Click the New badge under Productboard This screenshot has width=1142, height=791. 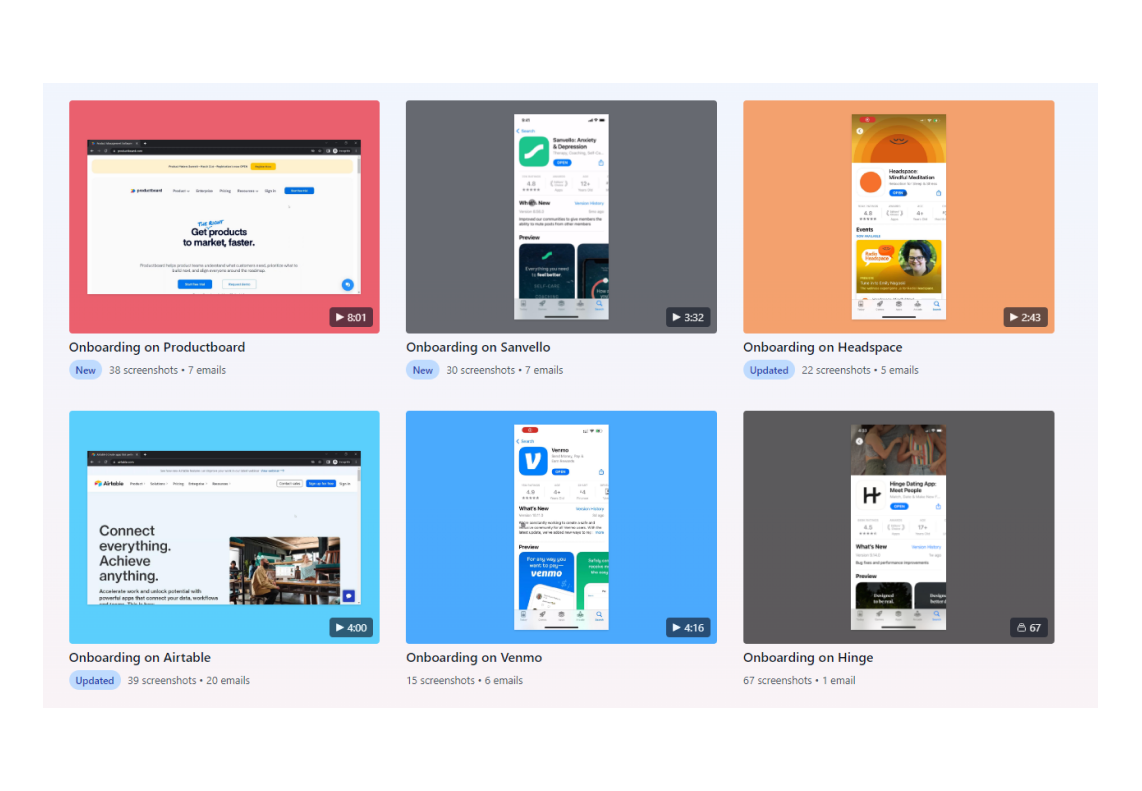(x=85, y=370)
